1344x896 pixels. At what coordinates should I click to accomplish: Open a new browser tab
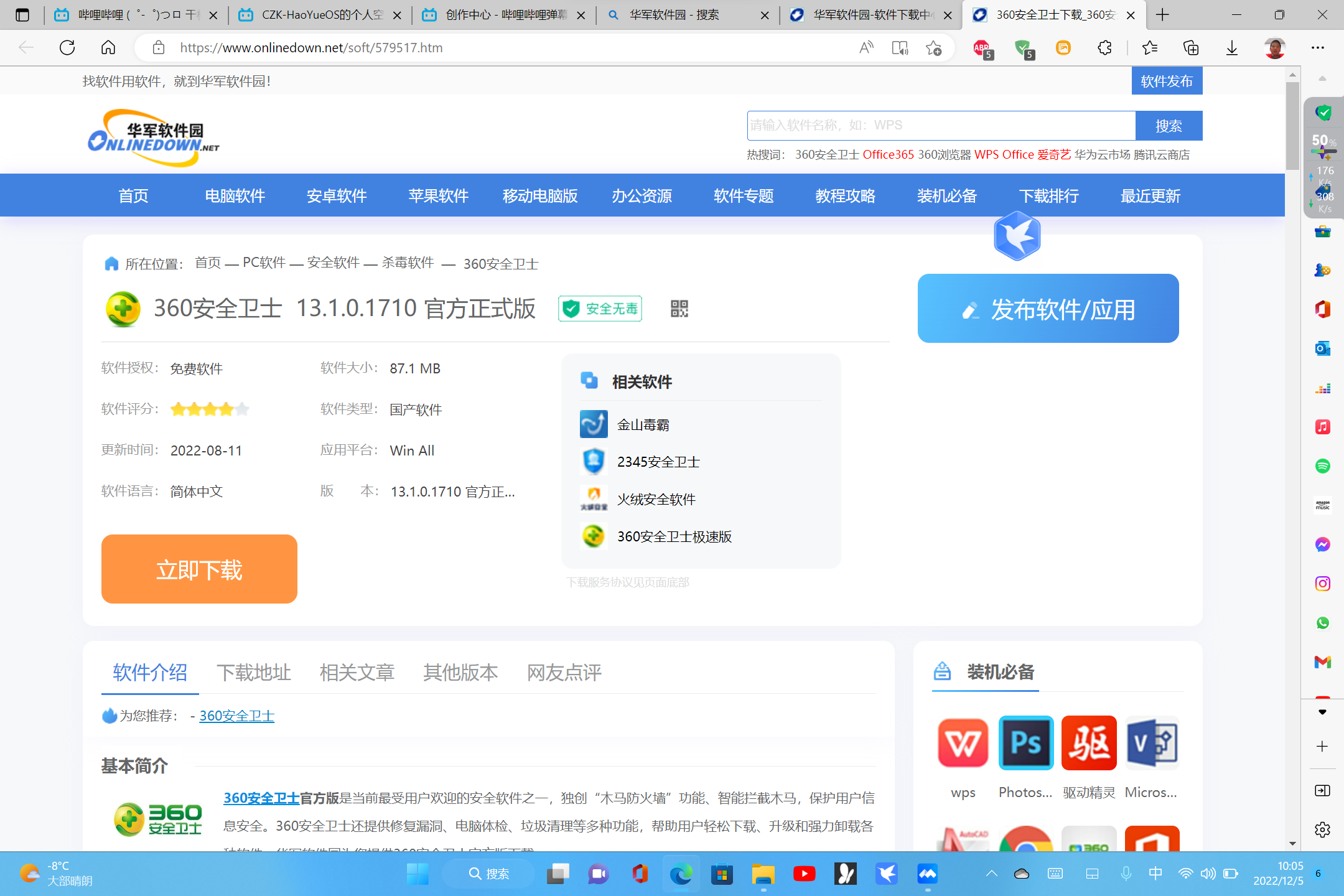coord(1162,15)
